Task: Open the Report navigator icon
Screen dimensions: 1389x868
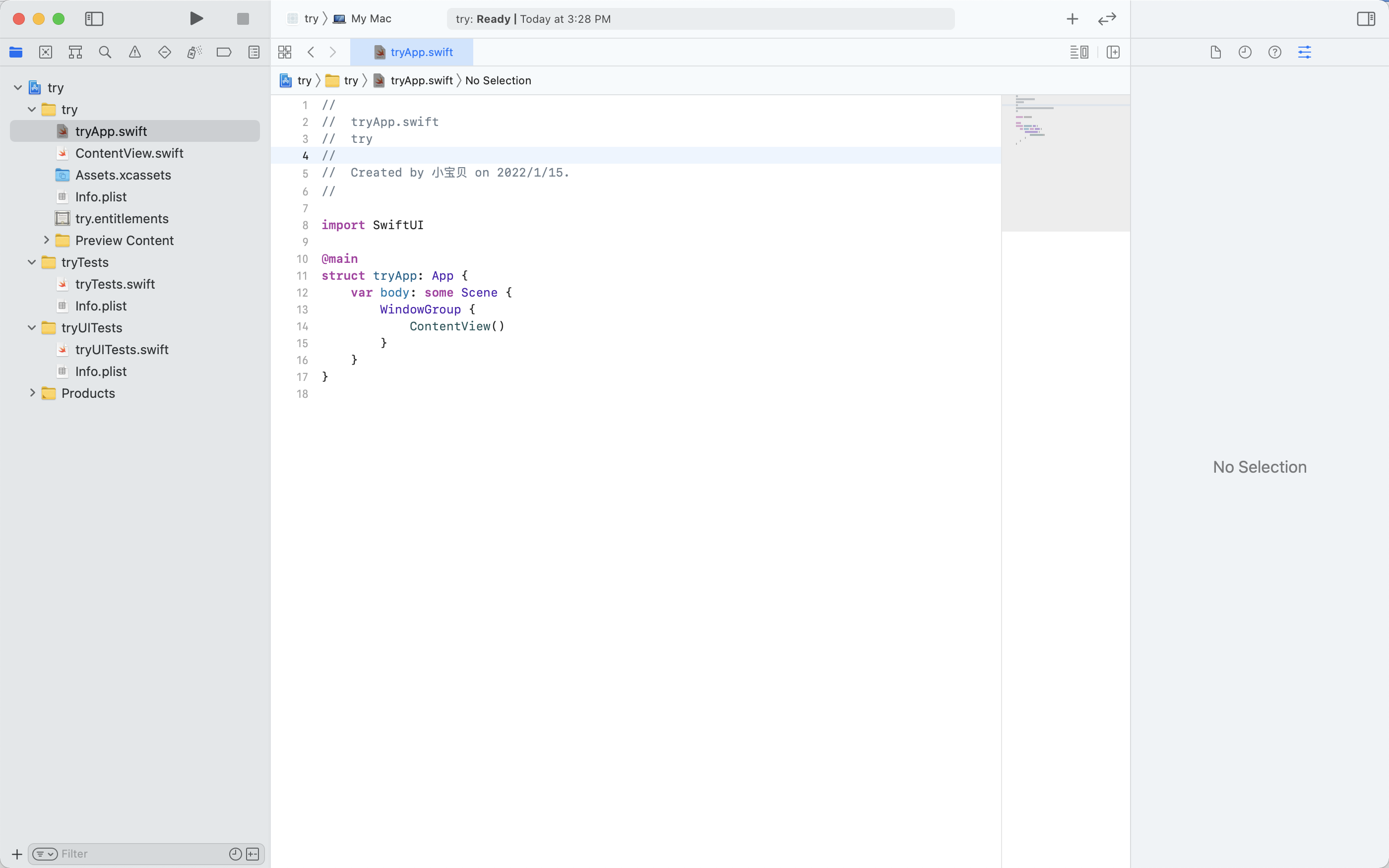Action: point(253,52)
